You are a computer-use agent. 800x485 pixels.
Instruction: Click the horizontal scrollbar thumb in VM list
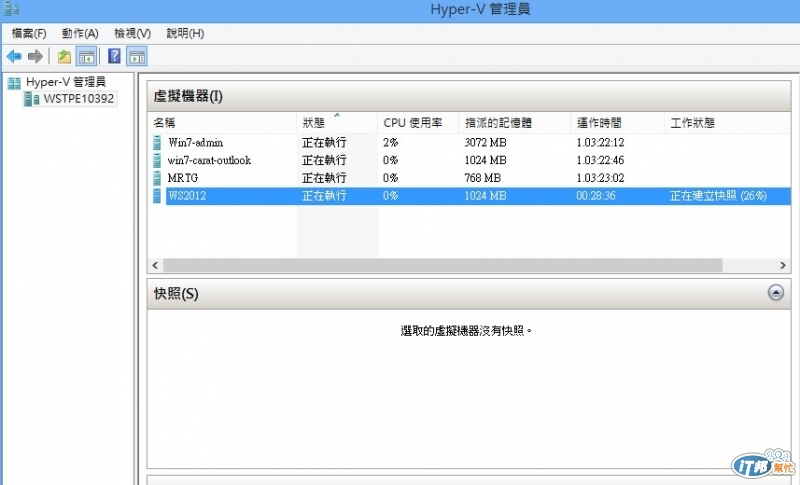(x=442, y=265)
